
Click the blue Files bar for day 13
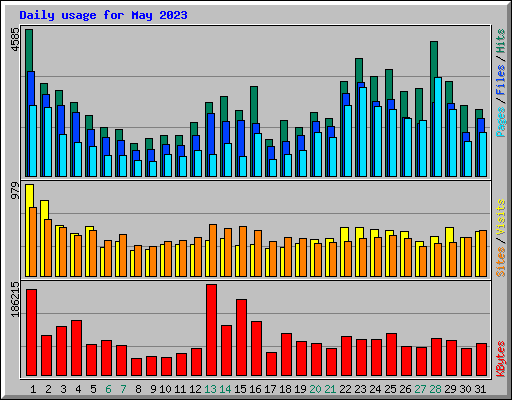[x=210, y=133]
